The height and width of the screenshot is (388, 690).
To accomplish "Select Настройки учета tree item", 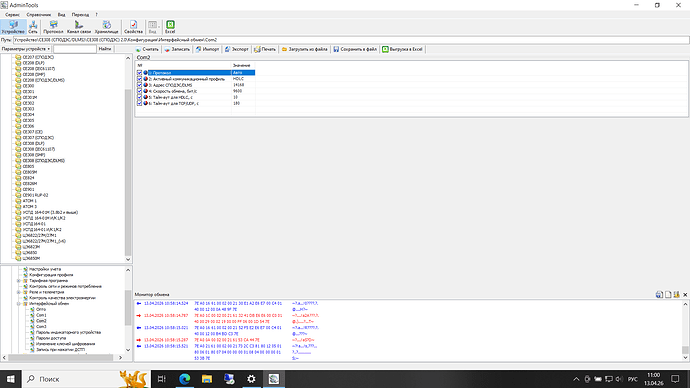I will 45,269.
